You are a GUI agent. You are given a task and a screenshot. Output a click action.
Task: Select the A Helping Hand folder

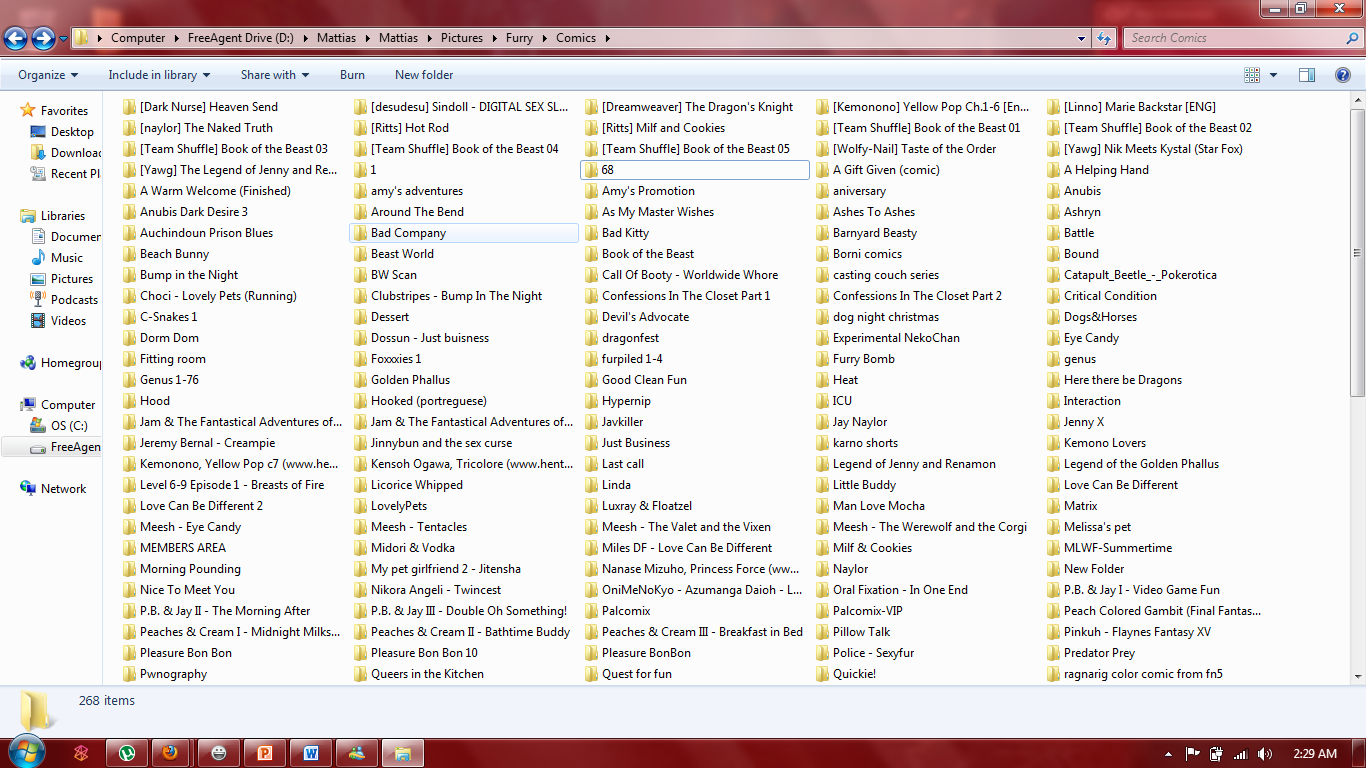(x=1106, y=170)
